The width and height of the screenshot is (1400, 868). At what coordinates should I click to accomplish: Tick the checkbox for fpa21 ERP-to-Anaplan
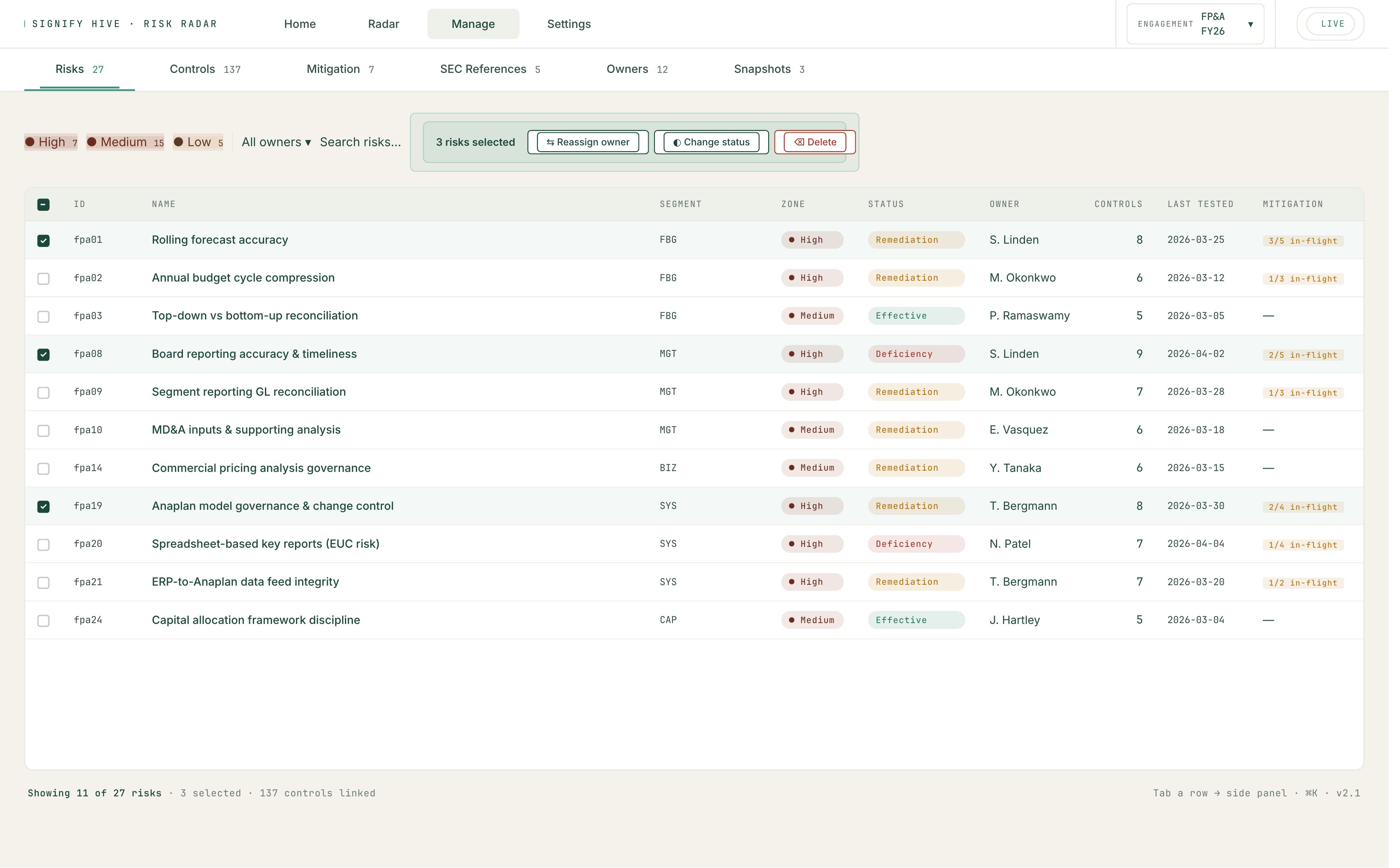click(43, 583)
